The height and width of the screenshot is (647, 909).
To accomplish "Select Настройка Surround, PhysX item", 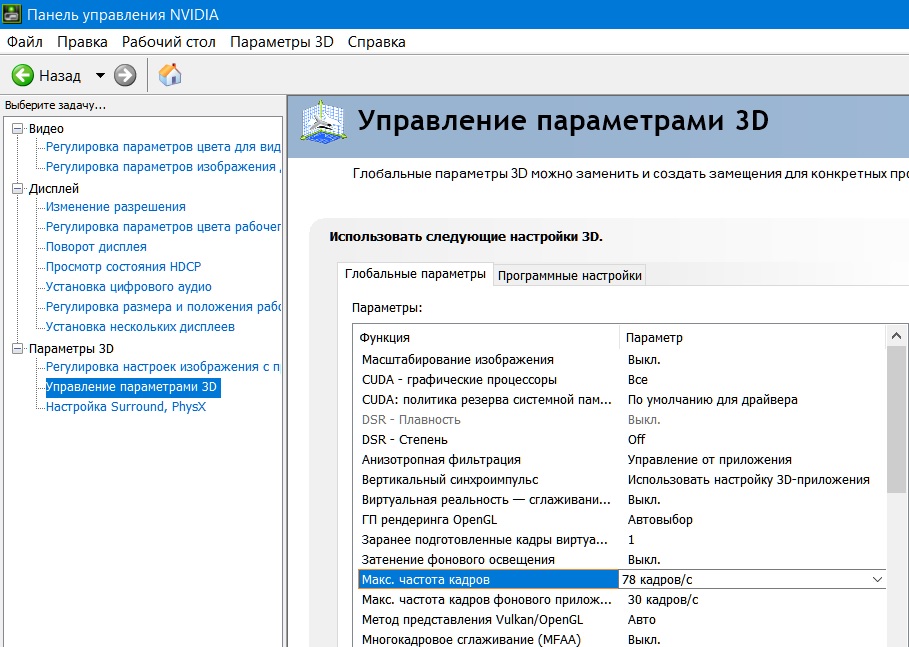I will [x=125, y=407].
